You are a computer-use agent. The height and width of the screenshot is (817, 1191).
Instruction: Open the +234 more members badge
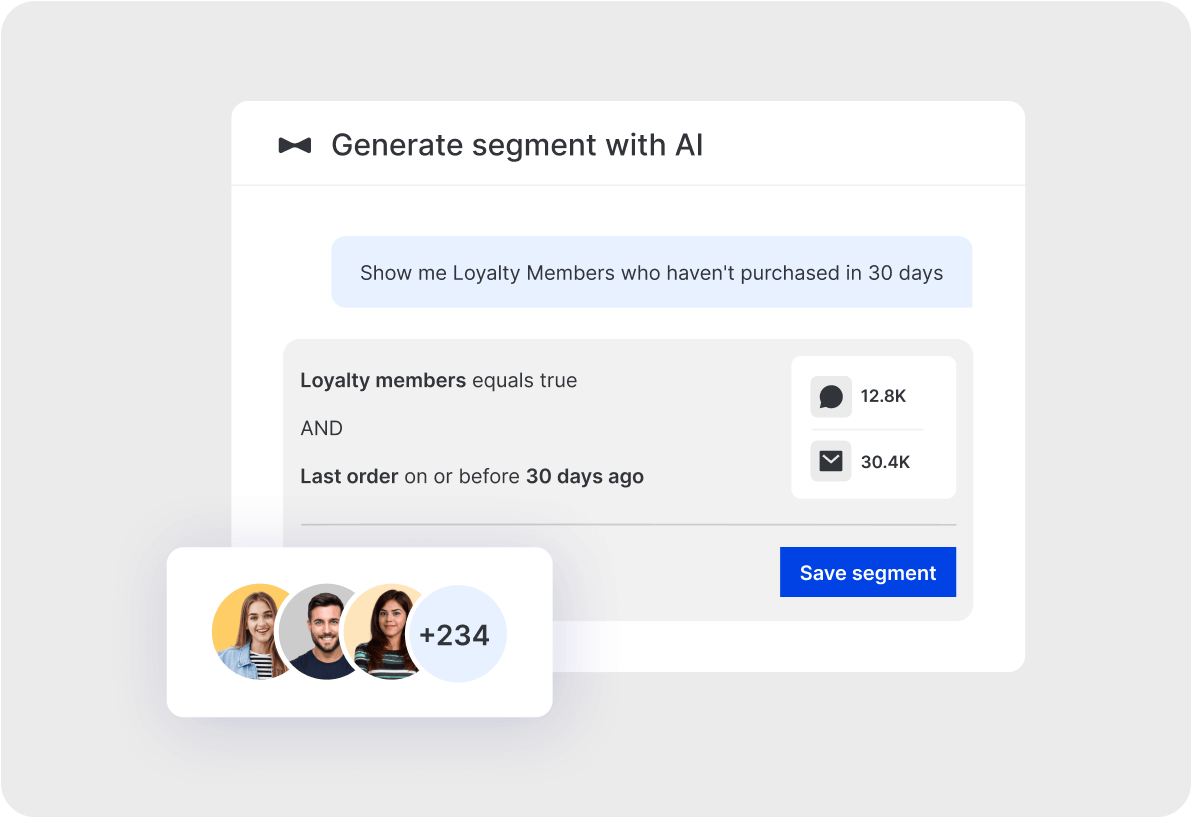point(456,634)
